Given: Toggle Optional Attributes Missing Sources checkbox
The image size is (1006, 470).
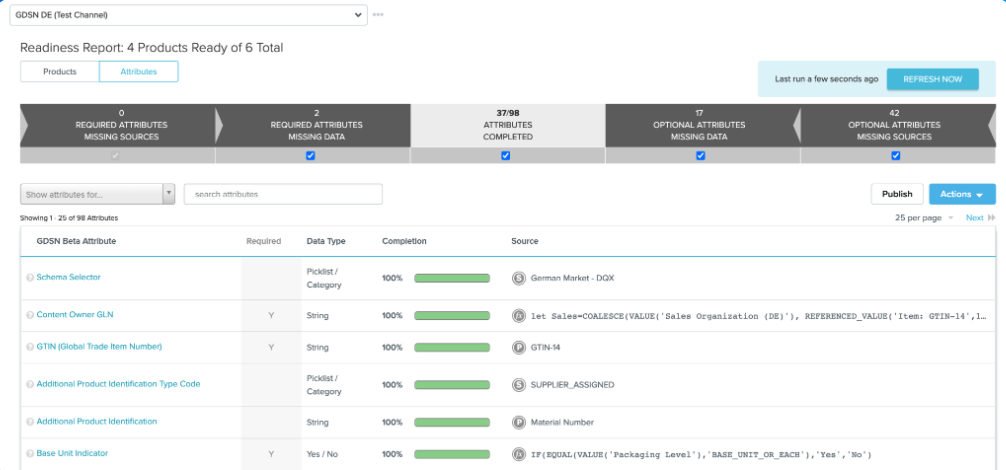Looking at the screenshot, I should 896,155.
